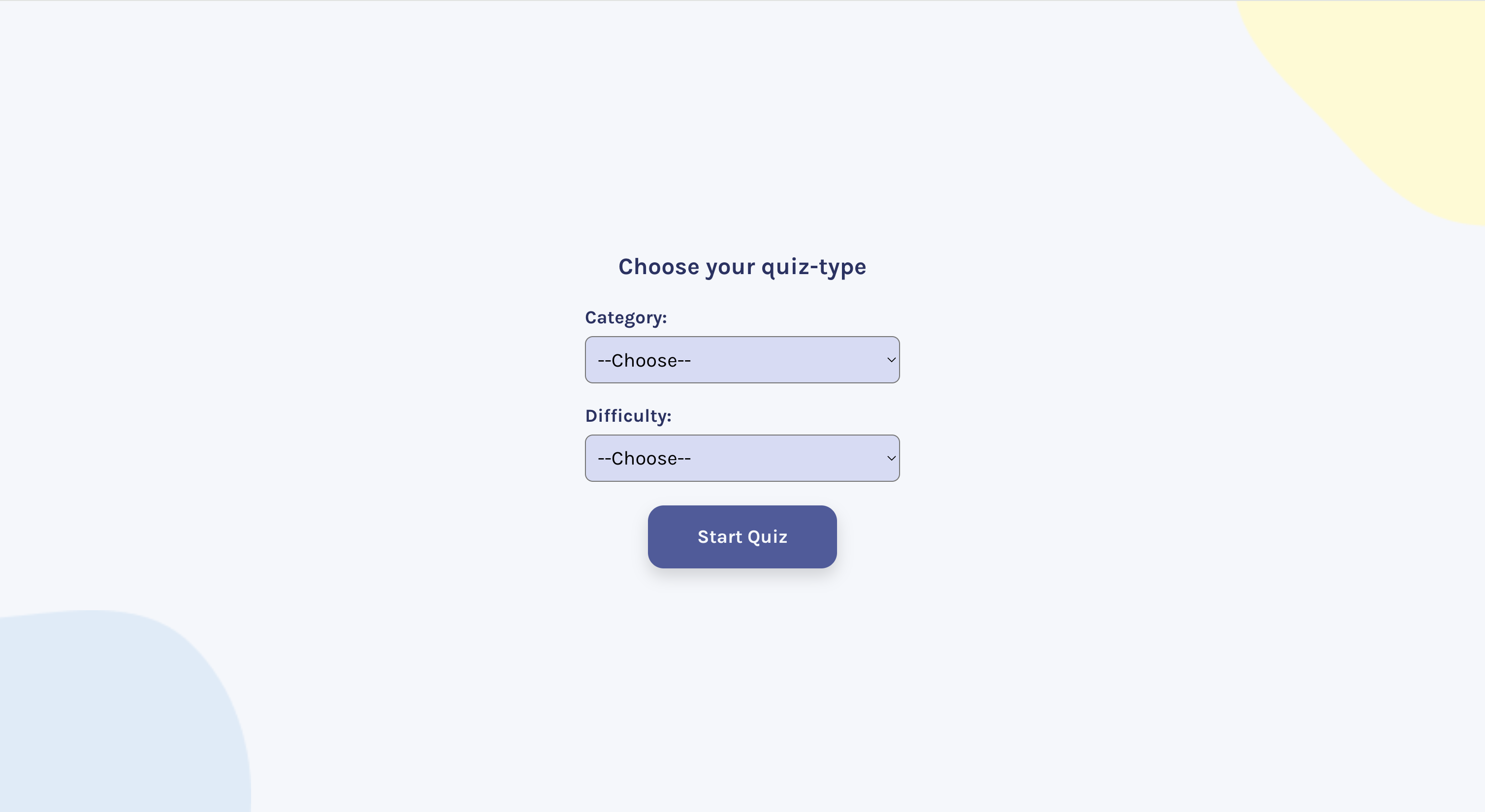Click the "--Choose--" placeholder under Difficulty

pyautogui.click(x=644, y=458)
